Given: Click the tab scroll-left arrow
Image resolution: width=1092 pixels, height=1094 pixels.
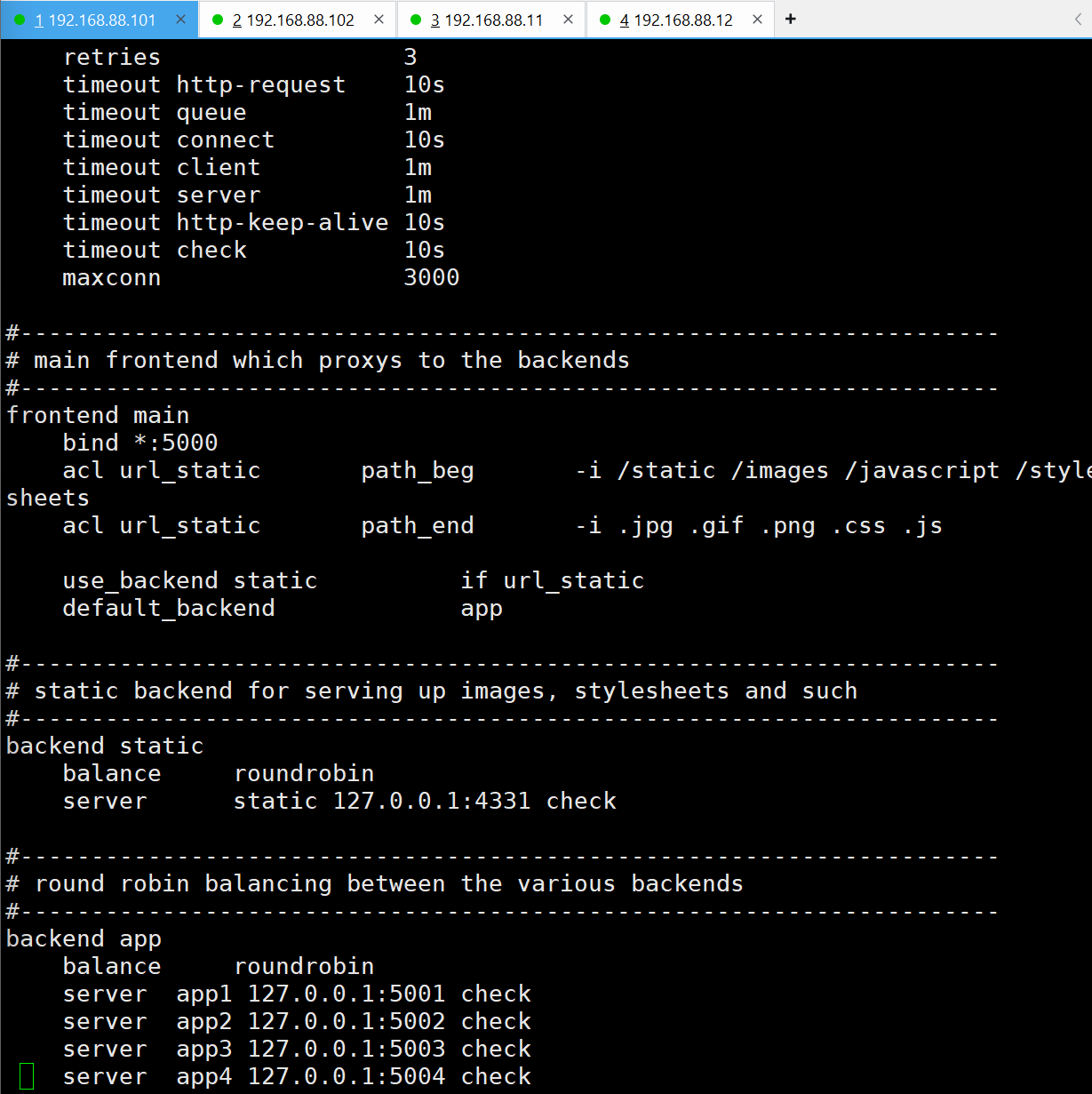Looking at the screenshot, I should 1078,19.
